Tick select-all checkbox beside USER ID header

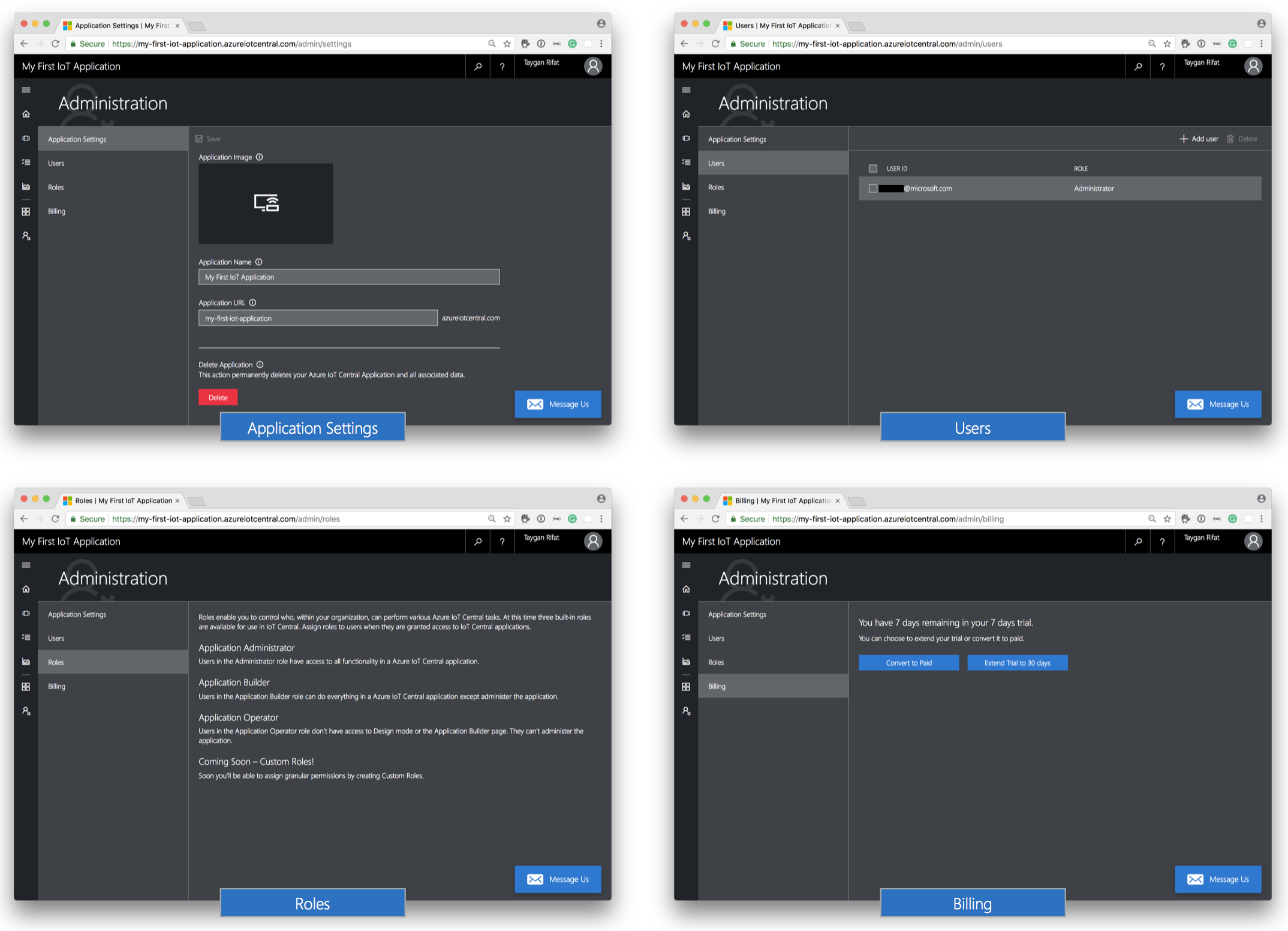[x=873, y=169]
